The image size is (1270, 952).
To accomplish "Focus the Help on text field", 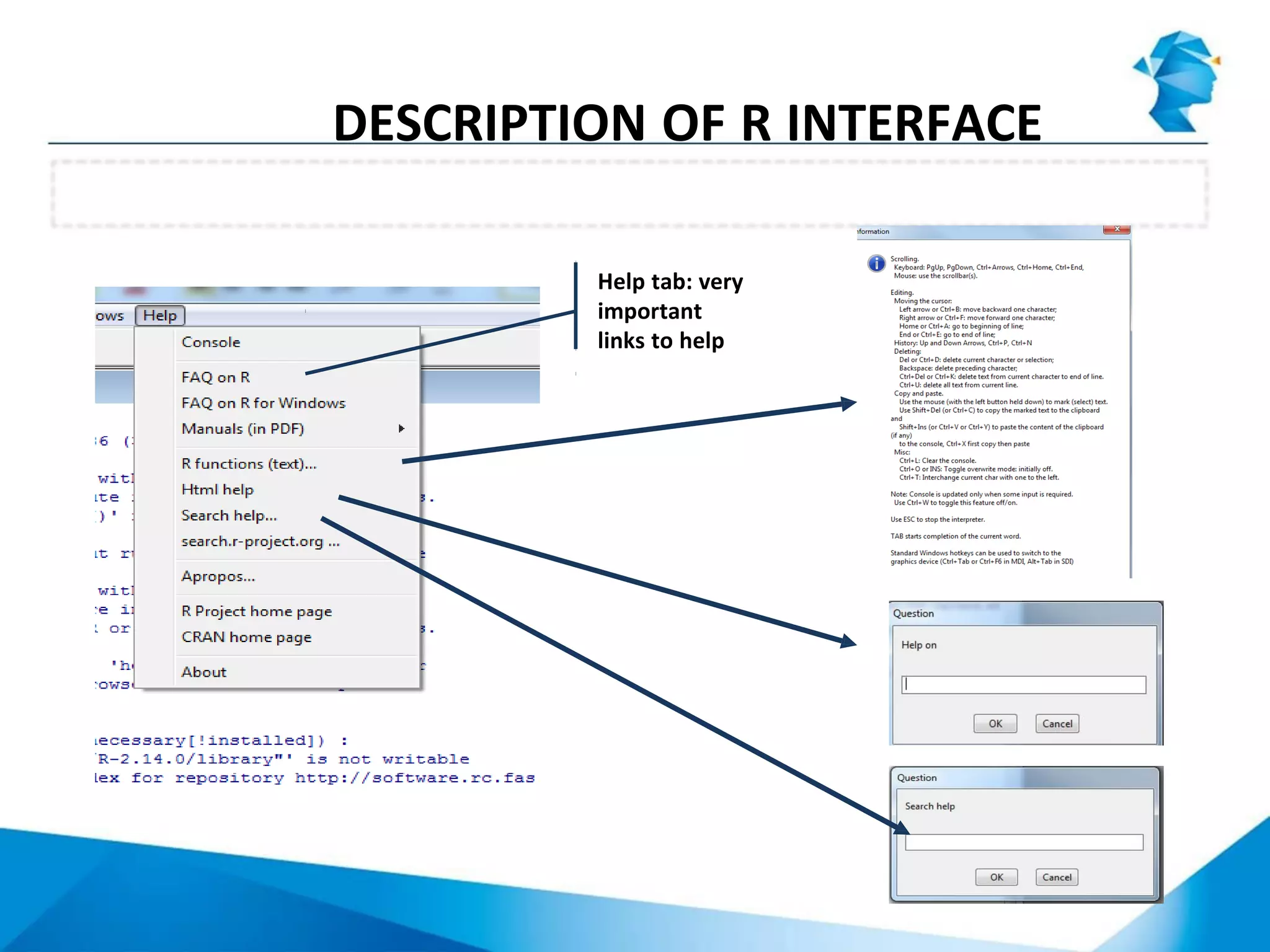I will tap(1024, 684).
